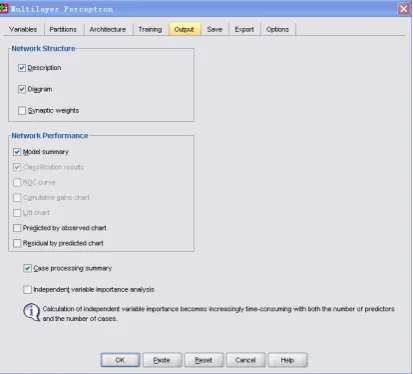Enable Independent variable importance analysis

coord(27,289)
